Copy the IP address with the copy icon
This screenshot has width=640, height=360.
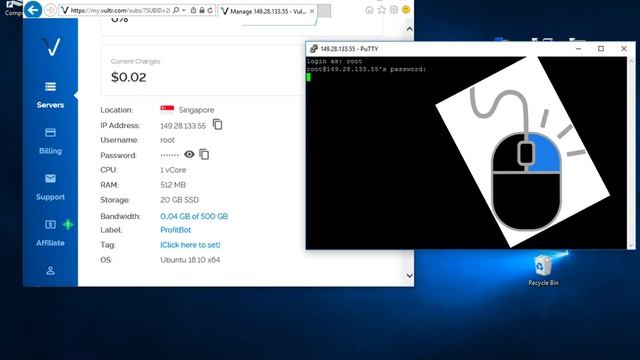(x=218, y=124)
